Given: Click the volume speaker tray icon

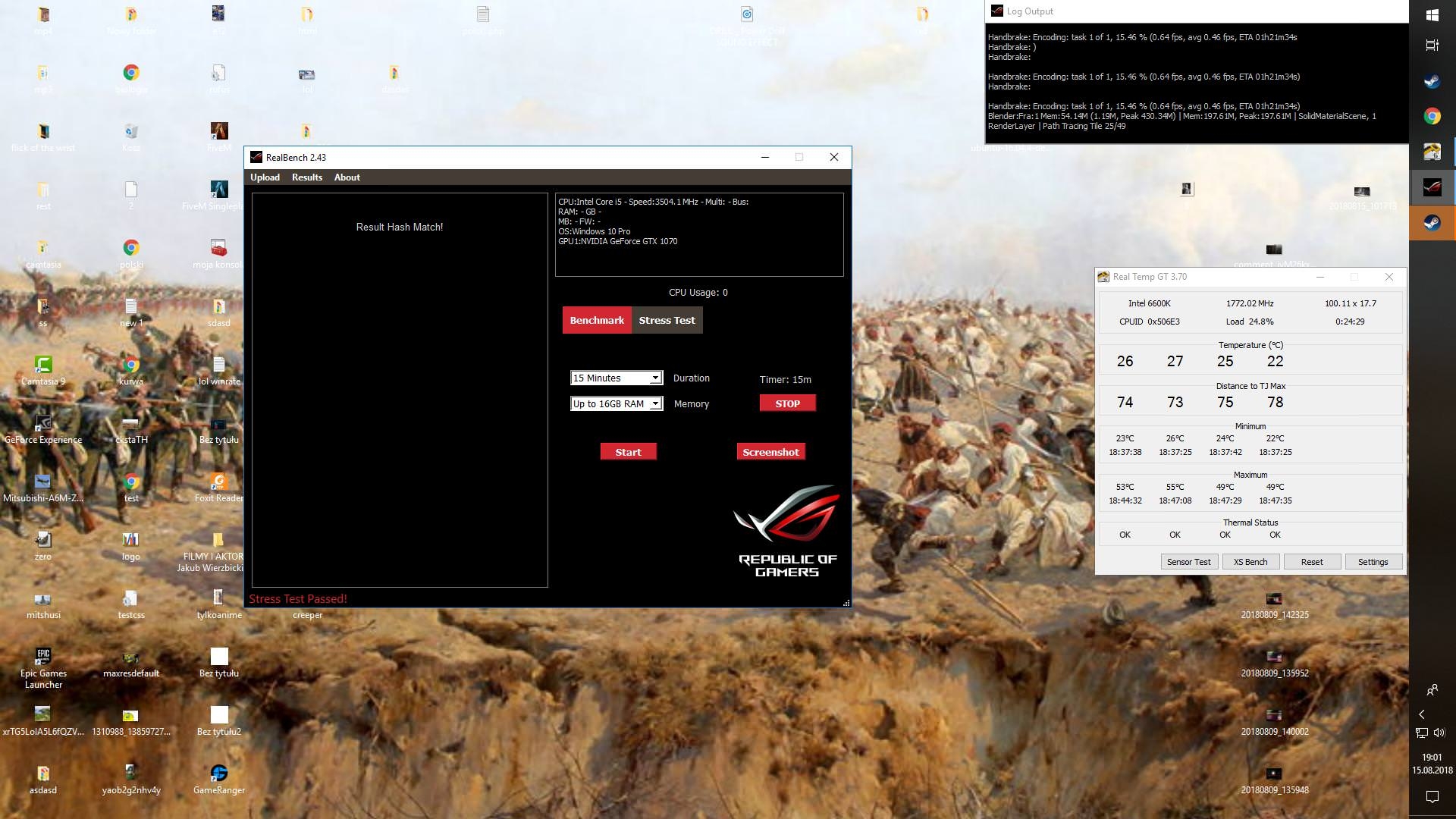Looking at the screenshot, I should [1439, 733].
